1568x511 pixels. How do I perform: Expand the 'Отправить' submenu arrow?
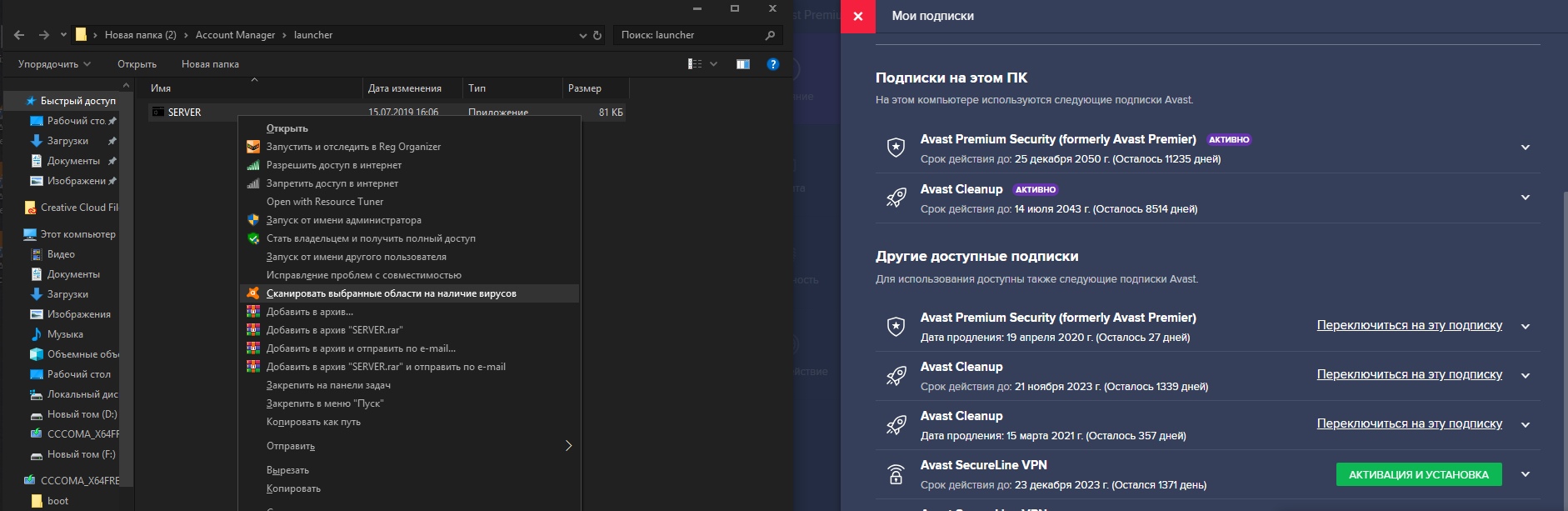click(568, 446)
